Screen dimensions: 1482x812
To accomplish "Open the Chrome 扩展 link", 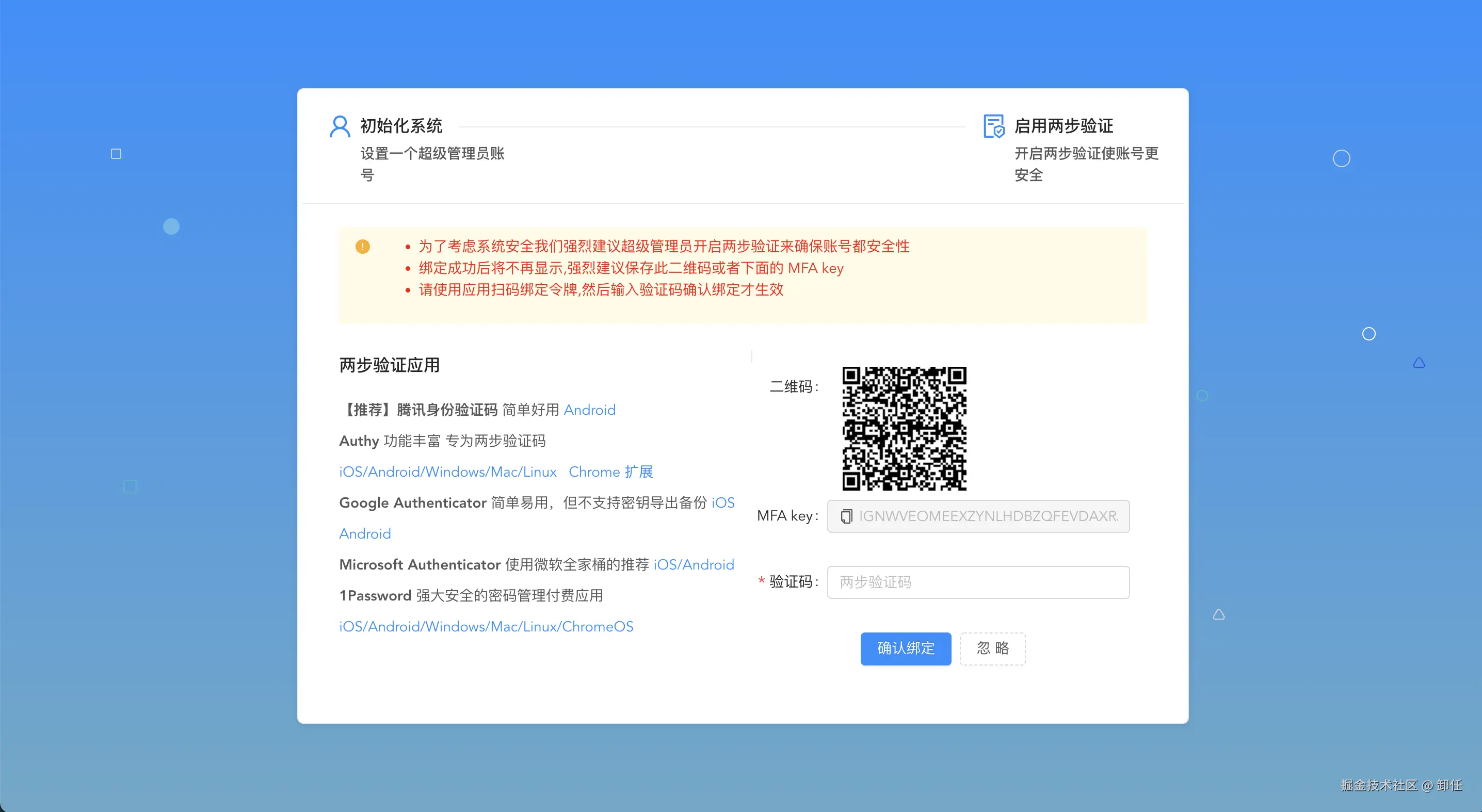I will point(610,472).
